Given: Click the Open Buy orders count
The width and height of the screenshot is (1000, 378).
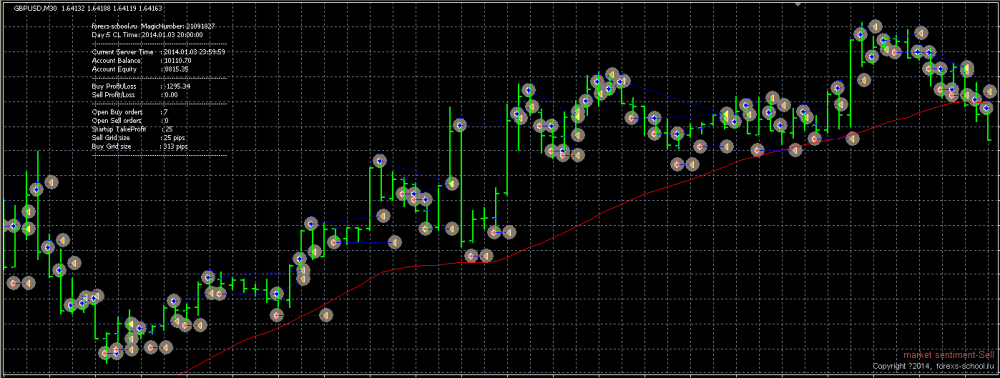Looking at the screenshot, I should pyautogui.click(x=165, y=112).
